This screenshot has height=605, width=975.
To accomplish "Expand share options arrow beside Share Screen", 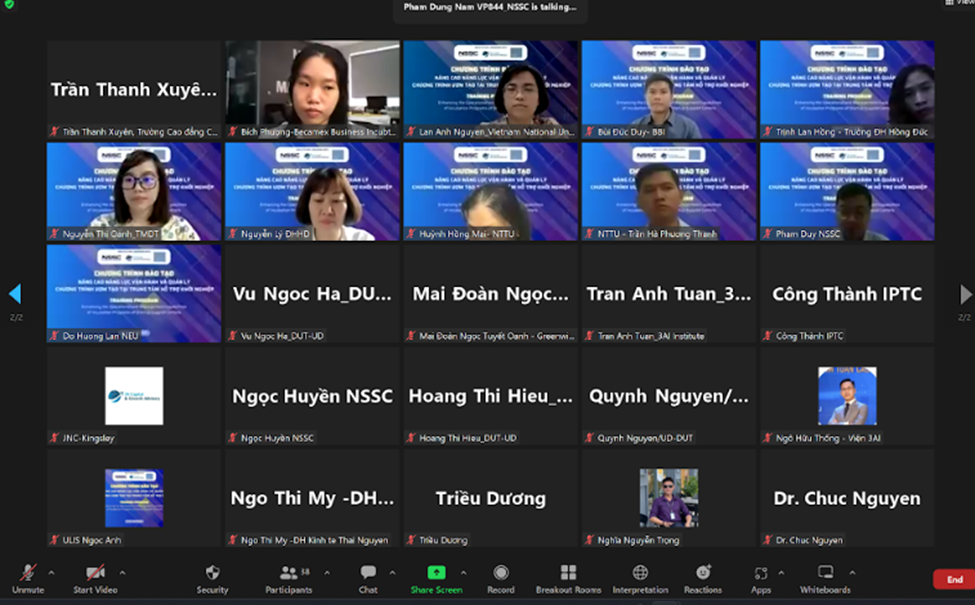I will coord(462,573).
